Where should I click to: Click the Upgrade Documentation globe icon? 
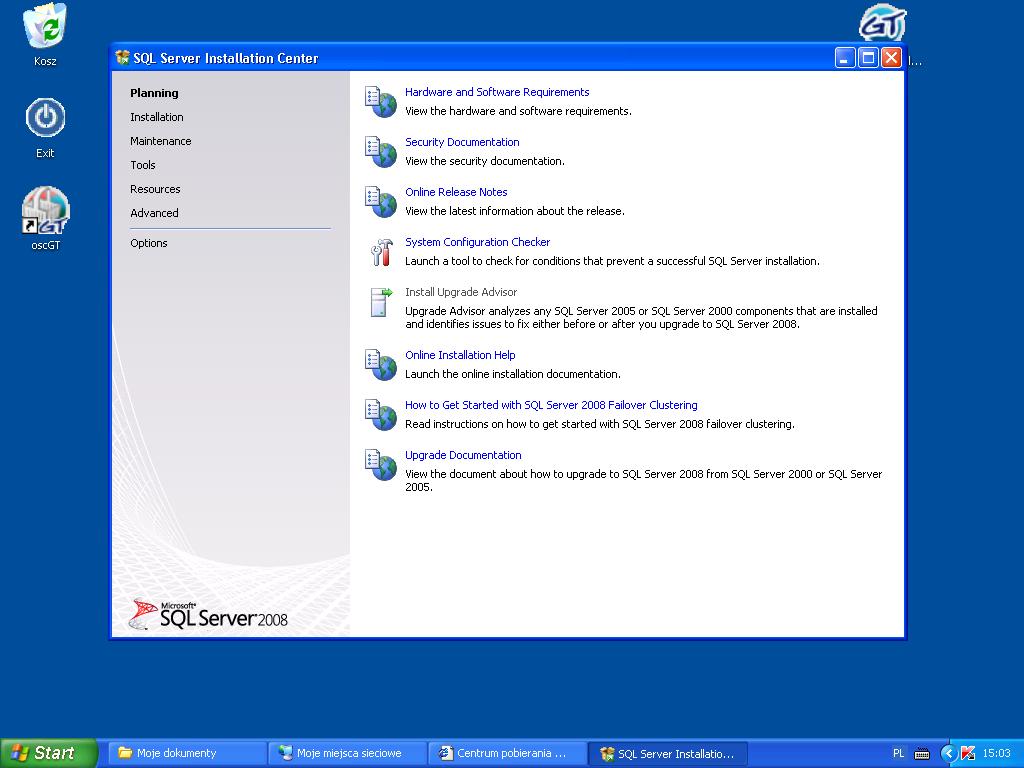click(x=381, y=465)
